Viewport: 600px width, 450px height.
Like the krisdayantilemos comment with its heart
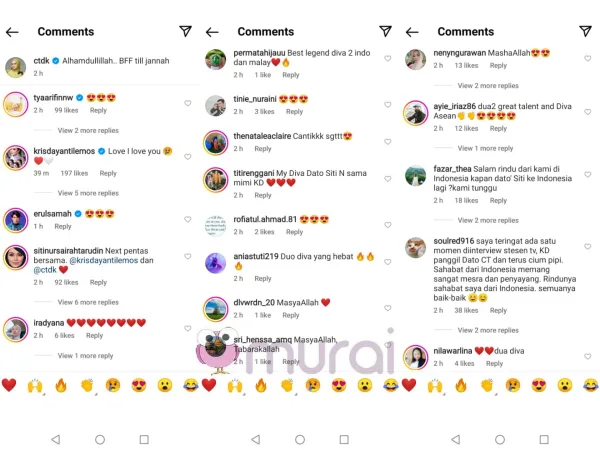click(x=188, y=157)
